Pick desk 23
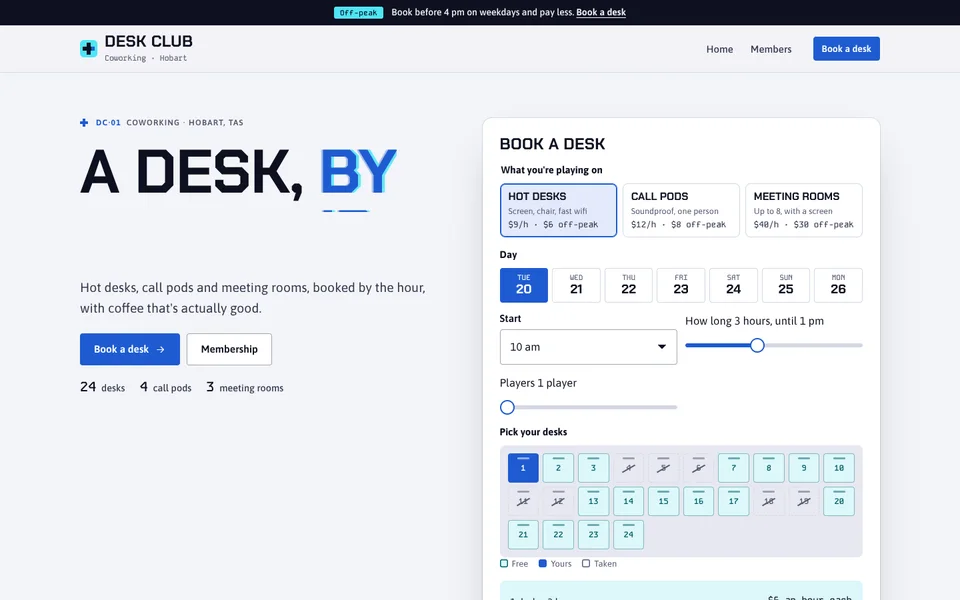The height and width of the screenshot is (600, 960). [x=593, y=534]
